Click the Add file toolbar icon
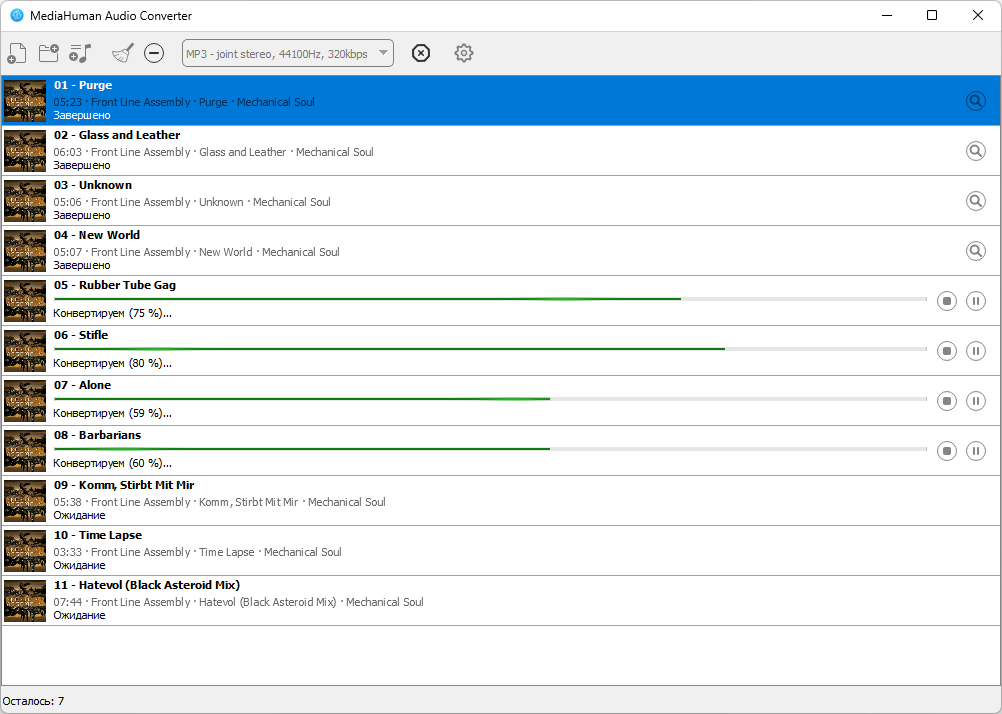Image resolution: width=1002 pixels, height=714 pixels. point(17,53)
